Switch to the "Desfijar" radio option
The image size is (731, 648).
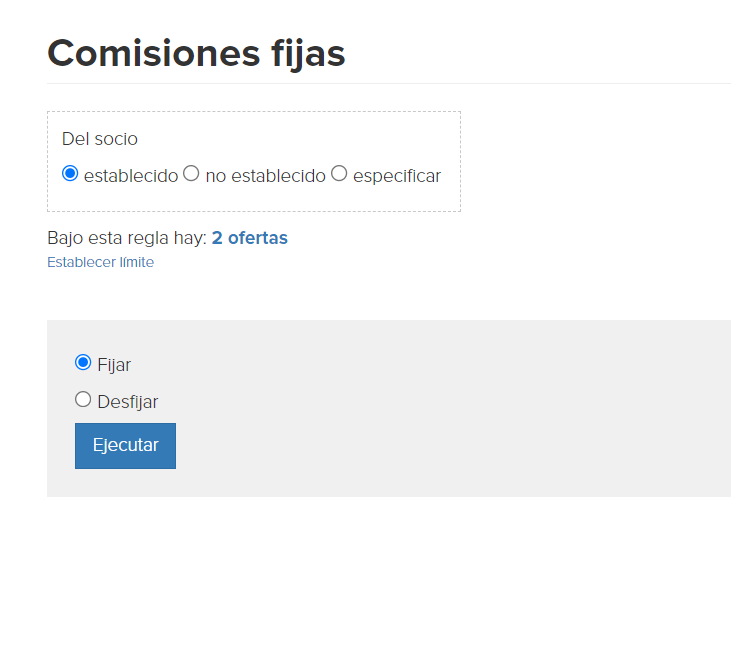[83, 400]
